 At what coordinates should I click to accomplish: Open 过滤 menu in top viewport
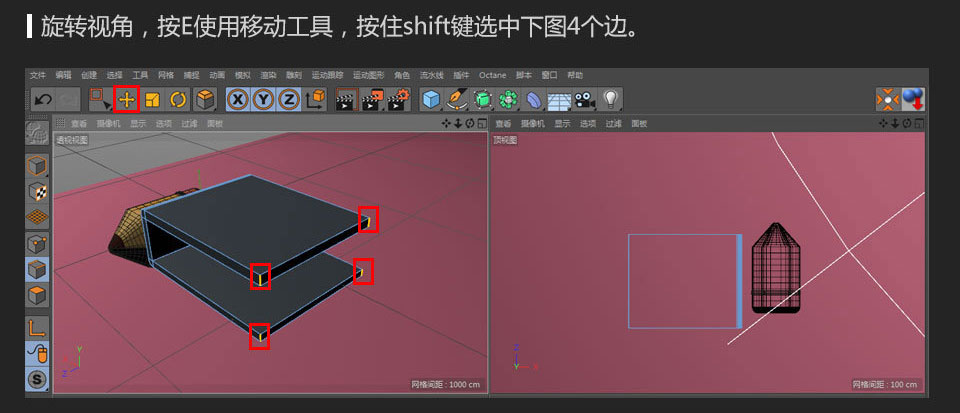(x=614, y=124)
